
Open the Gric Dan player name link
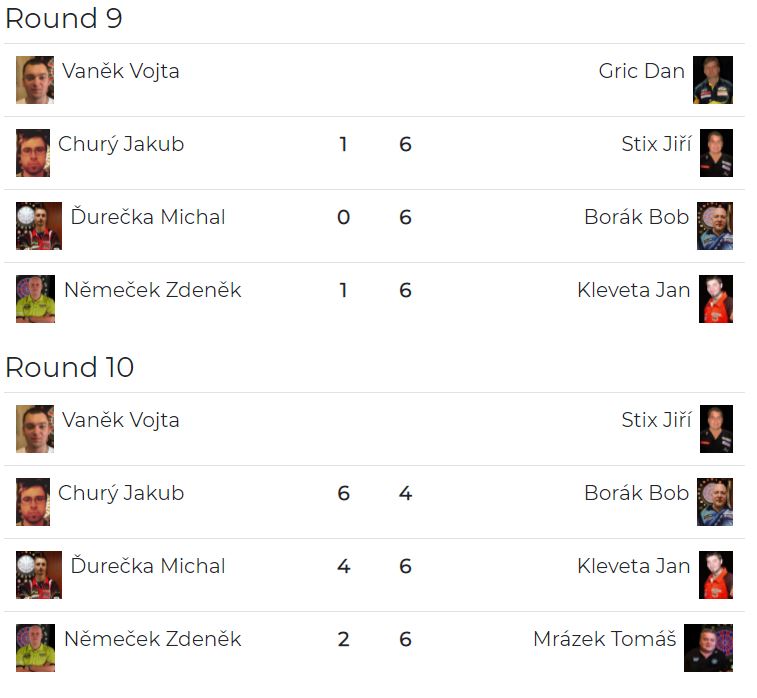click(x=641, y=71)
